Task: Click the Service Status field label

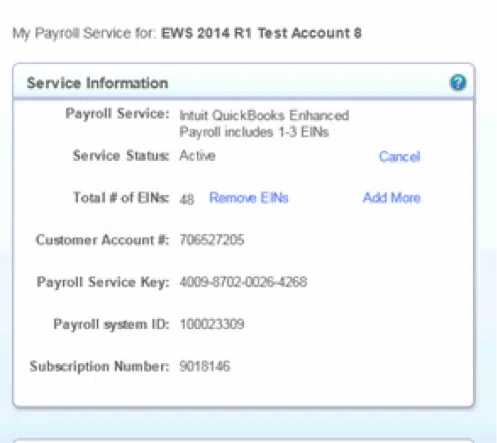Action: pos(121,156)
